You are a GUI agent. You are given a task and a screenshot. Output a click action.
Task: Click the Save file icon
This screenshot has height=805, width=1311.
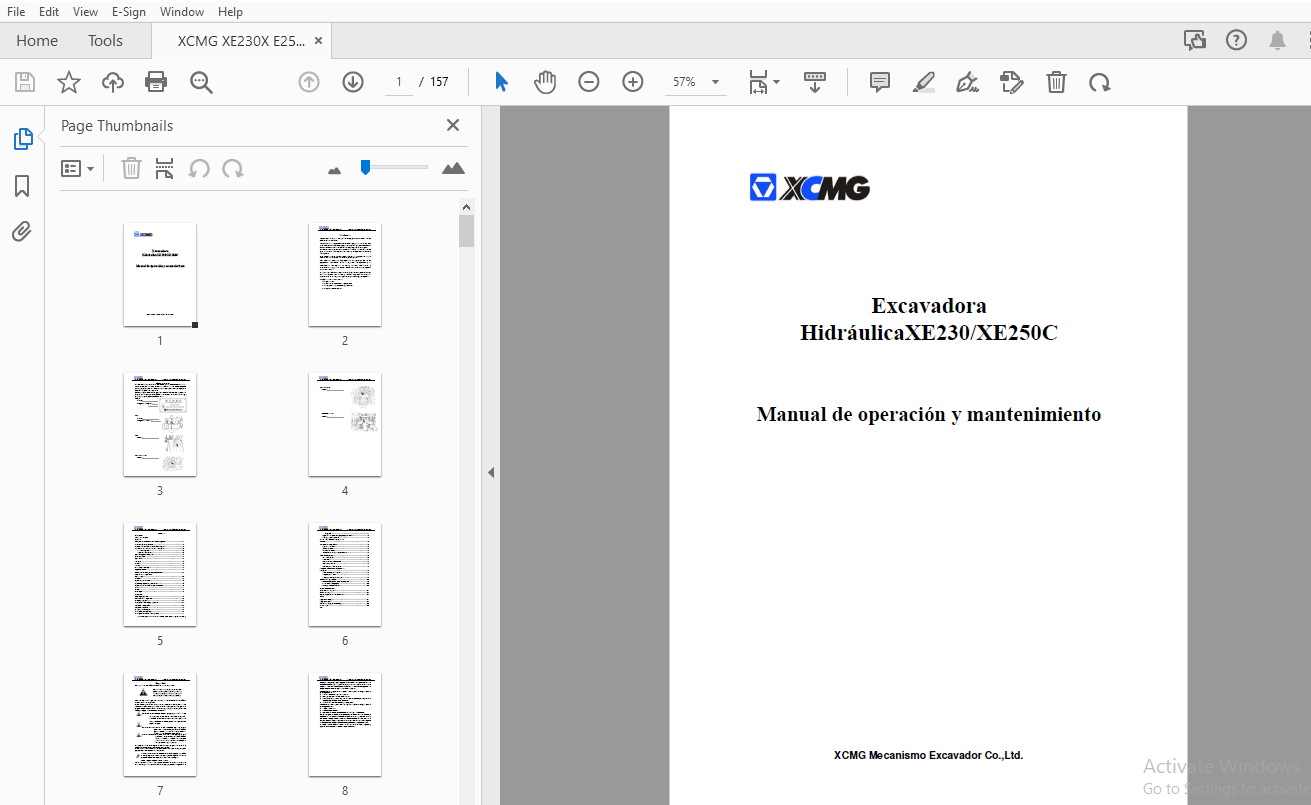tap(24, 82)
